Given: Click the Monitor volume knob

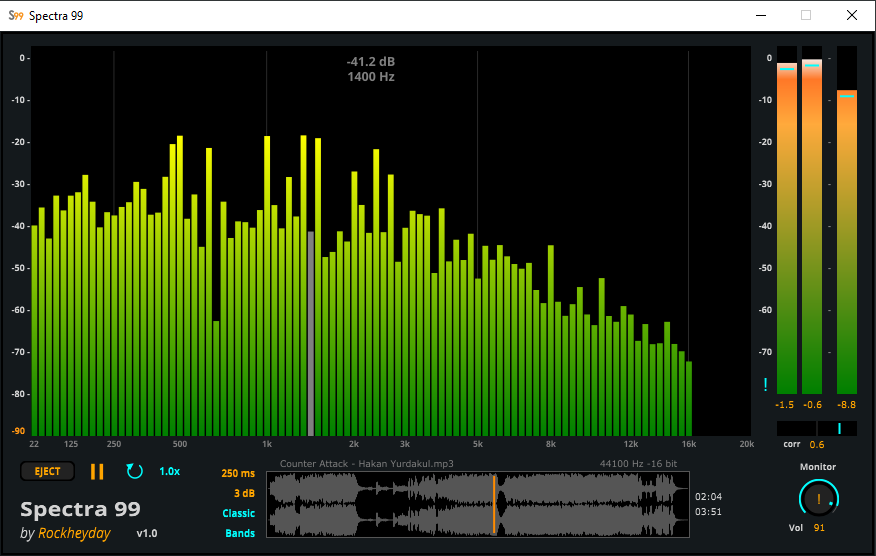Looking at the screenshot, I should click(817, 498).
